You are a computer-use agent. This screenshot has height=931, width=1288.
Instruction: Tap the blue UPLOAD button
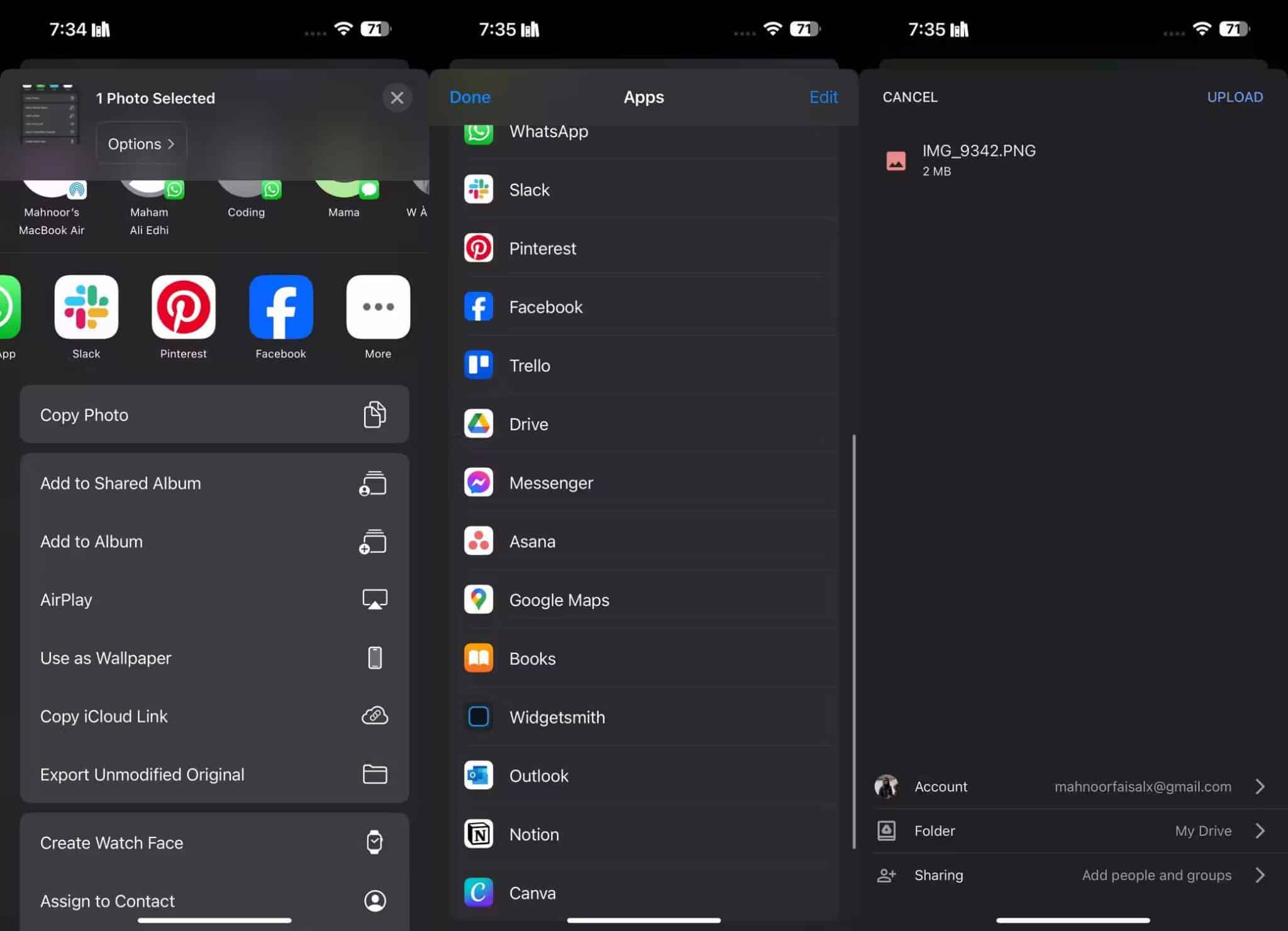(1234, 97)
